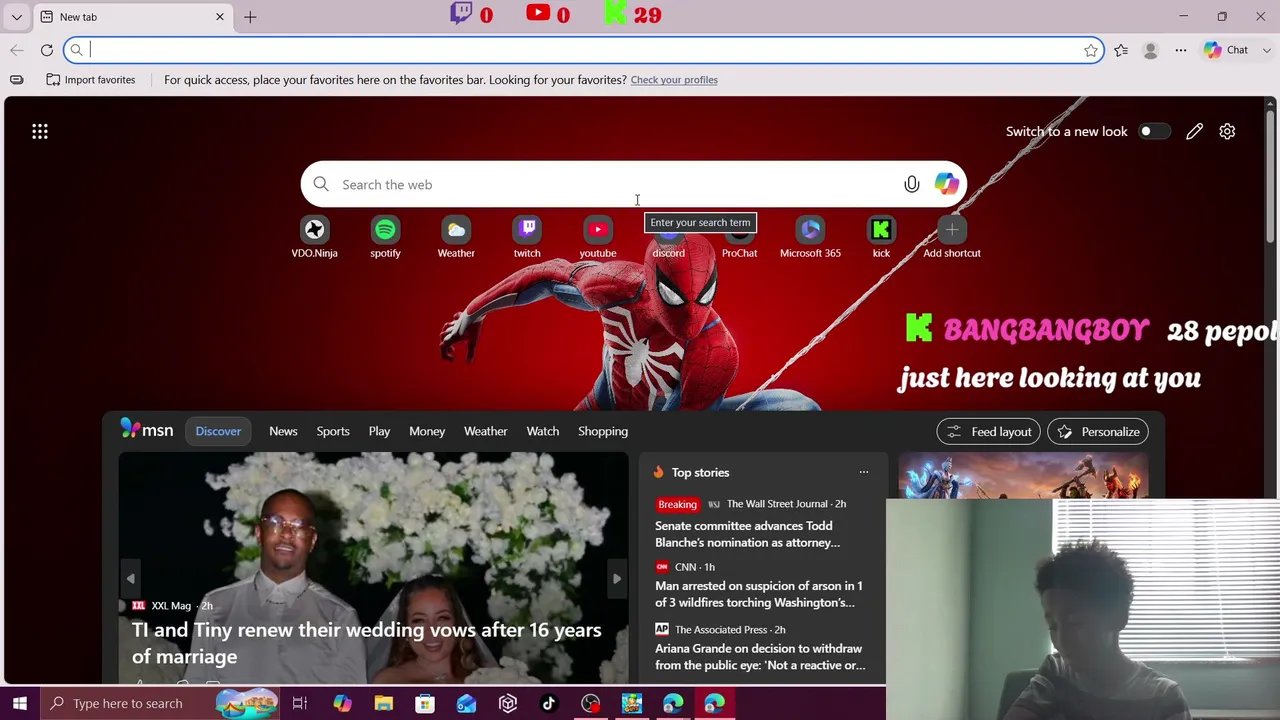Click Import favorites
Viewport: 1280px width, 720px height.
[x=91, y=80]
